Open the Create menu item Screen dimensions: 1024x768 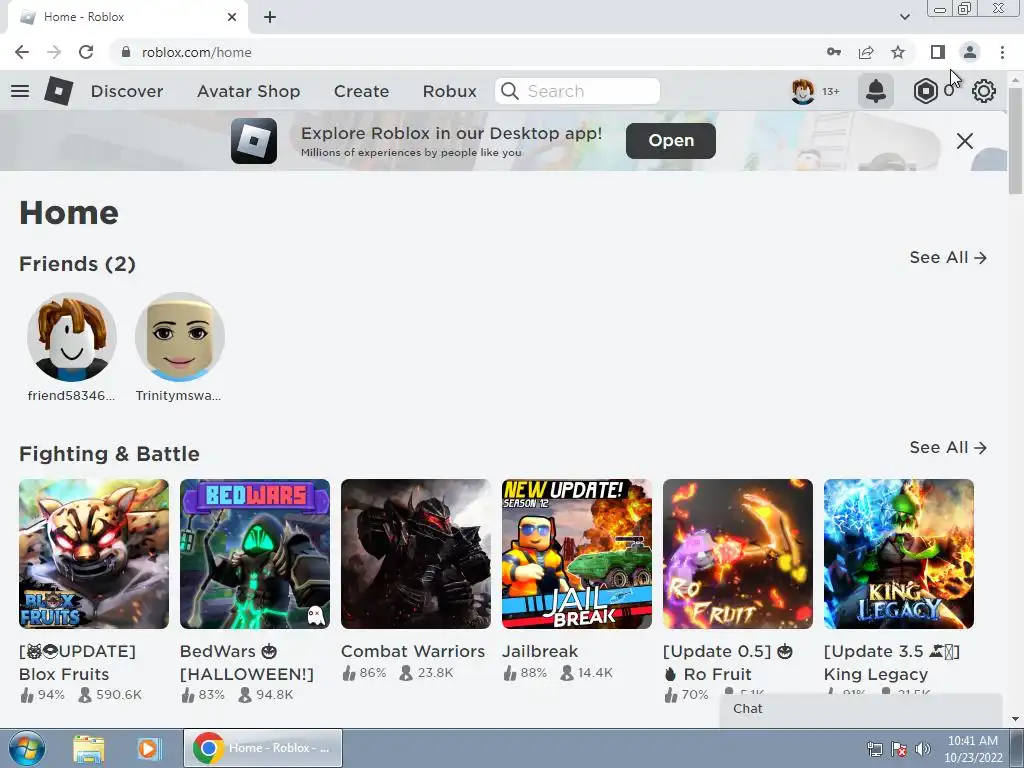[361, 91]
